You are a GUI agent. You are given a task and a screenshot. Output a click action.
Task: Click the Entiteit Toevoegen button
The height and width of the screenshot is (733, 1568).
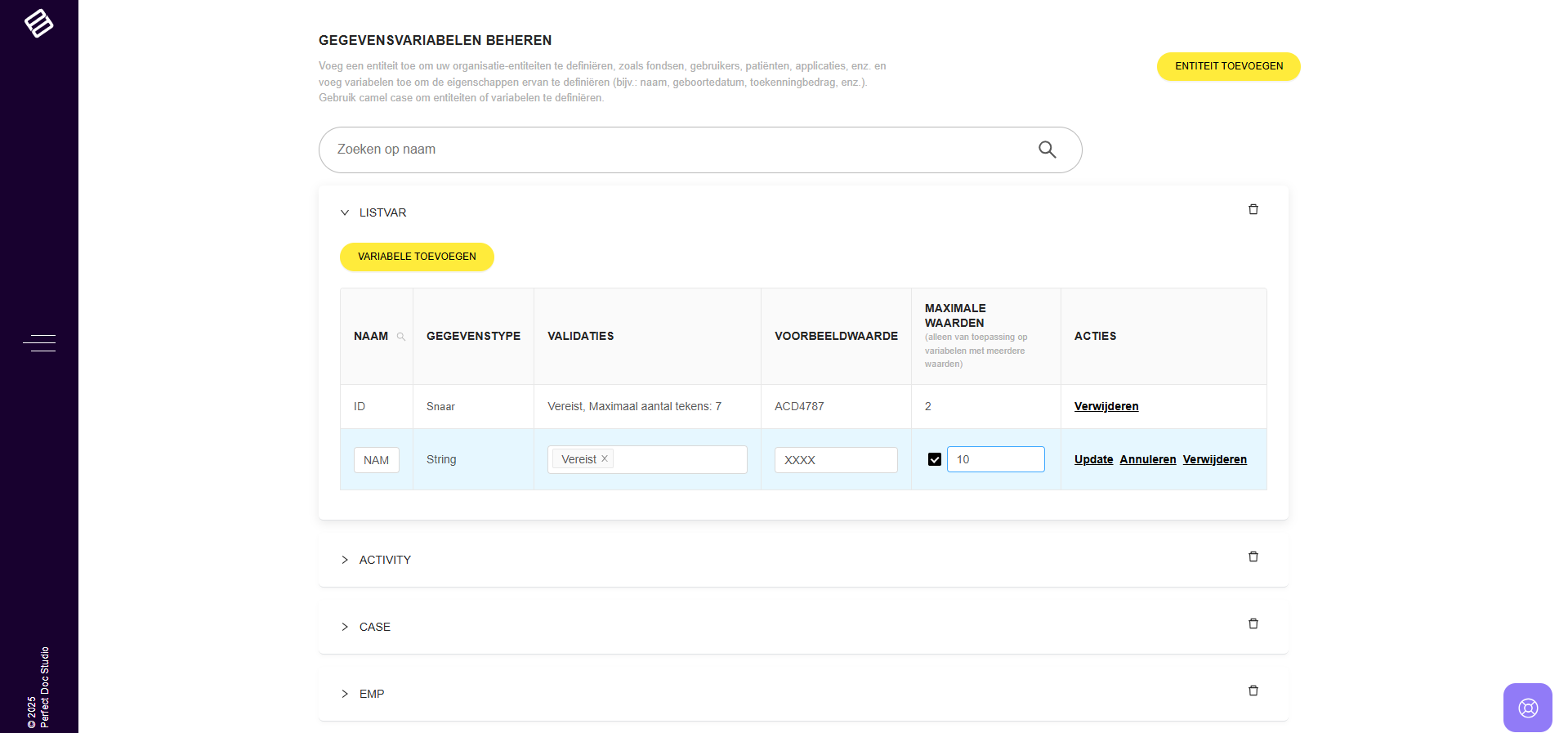pyautogui.click(x=1228, y=66)
